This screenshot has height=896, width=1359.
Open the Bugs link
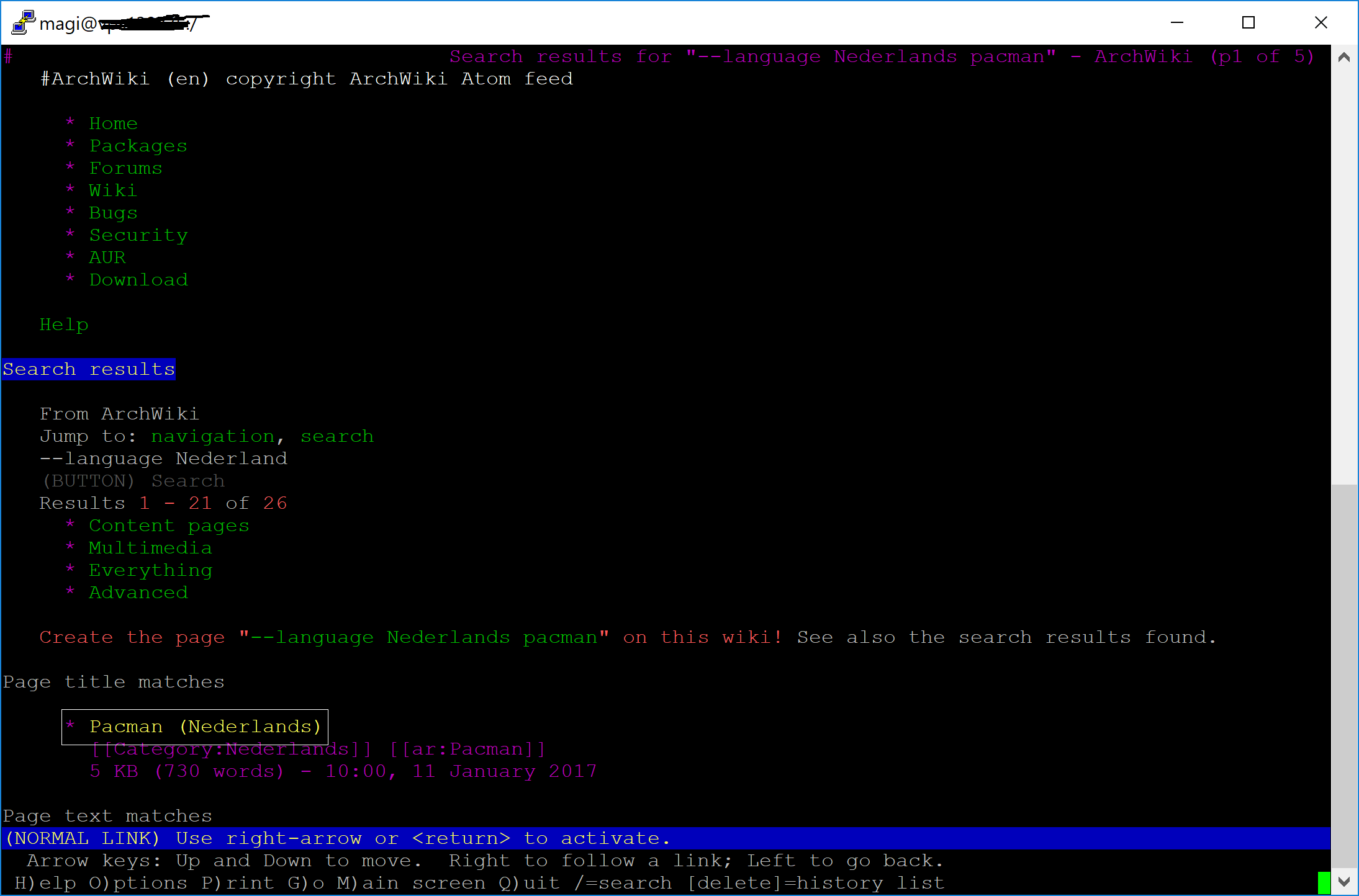click(113, 213)
